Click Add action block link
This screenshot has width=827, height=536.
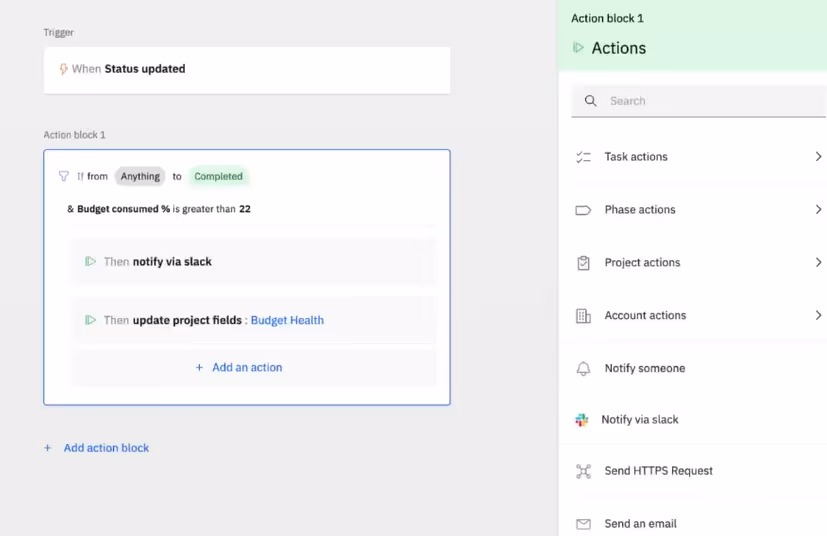click(106, 448)
